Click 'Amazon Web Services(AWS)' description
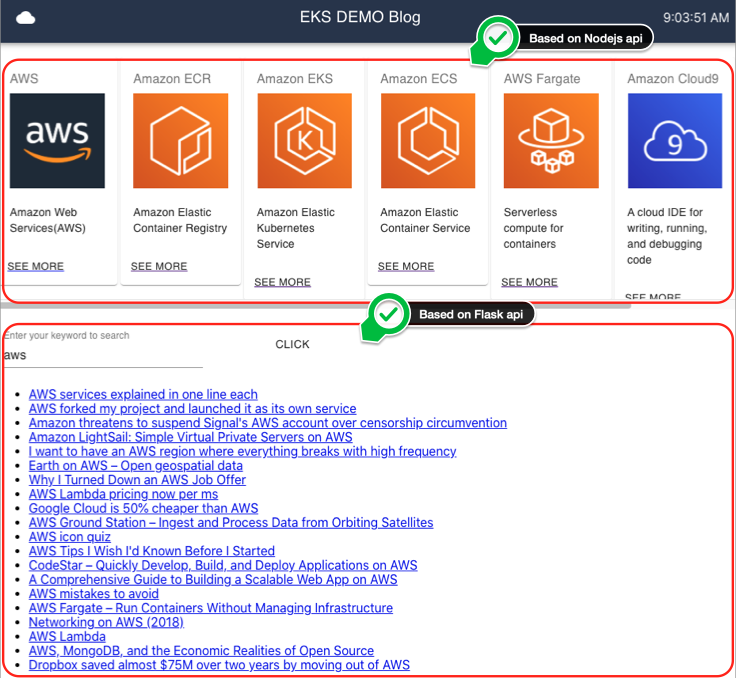This screenshot has width=736, height=678. coord(48,220)
